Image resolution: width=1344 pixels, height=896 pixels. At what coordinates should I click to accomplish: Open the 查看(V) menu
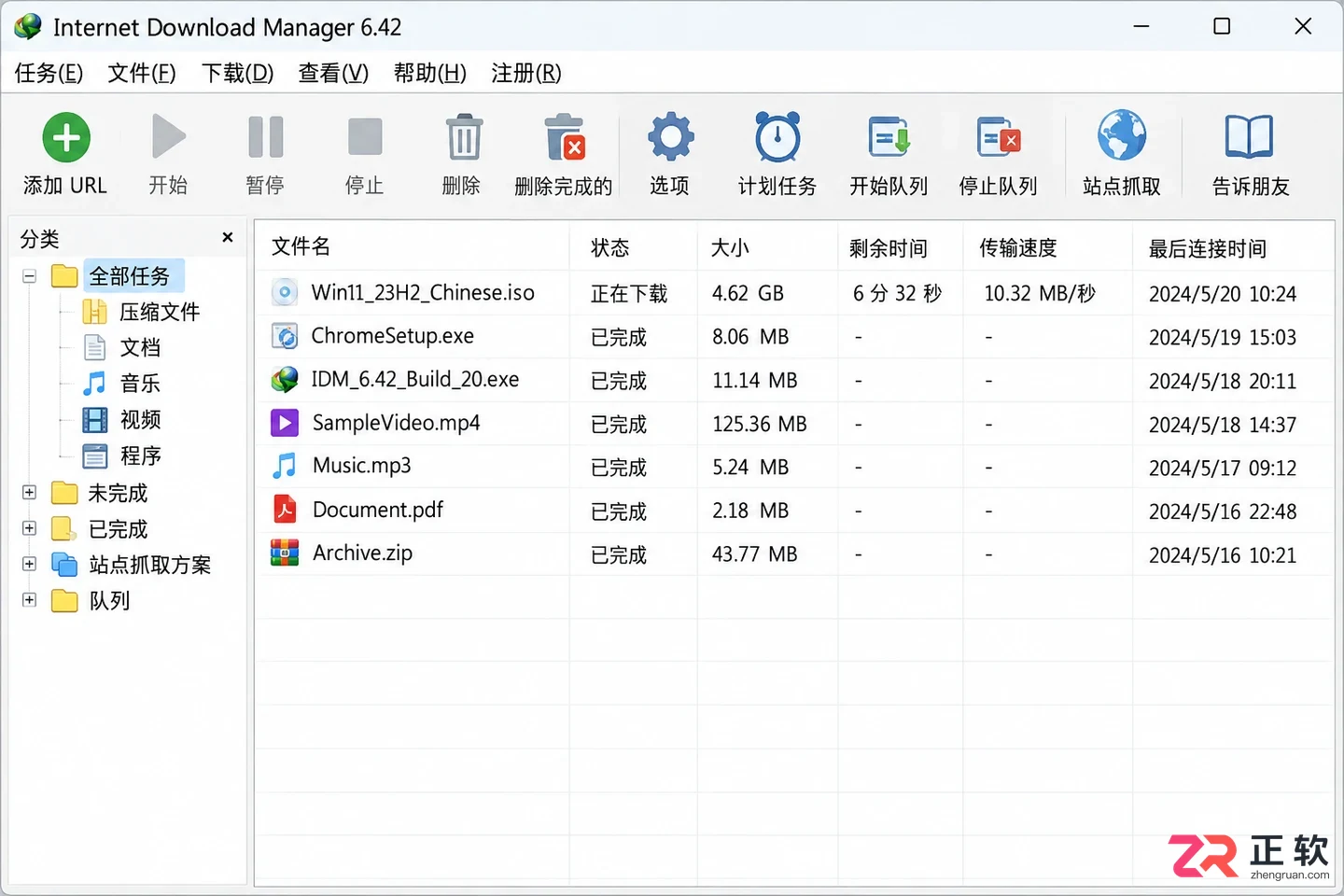pos(333,73)
